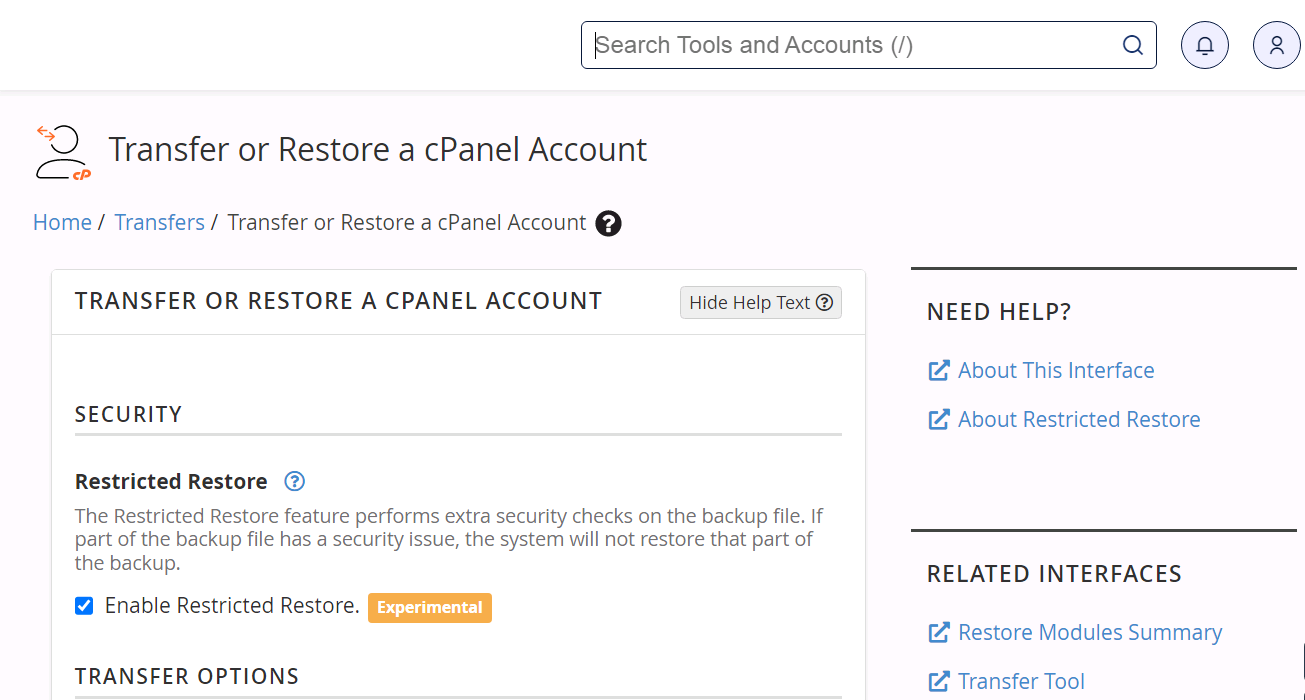Click the NEED HELP? heading
1305x700 pixels.
pos(999,312)
